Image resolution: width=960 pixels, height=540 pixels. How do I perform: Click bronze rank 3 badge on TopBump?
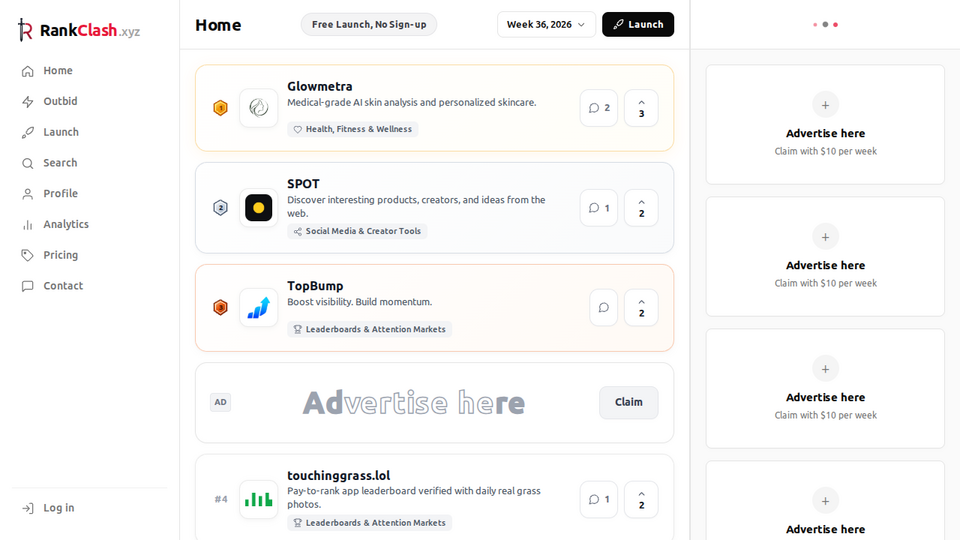pos(220,307)
